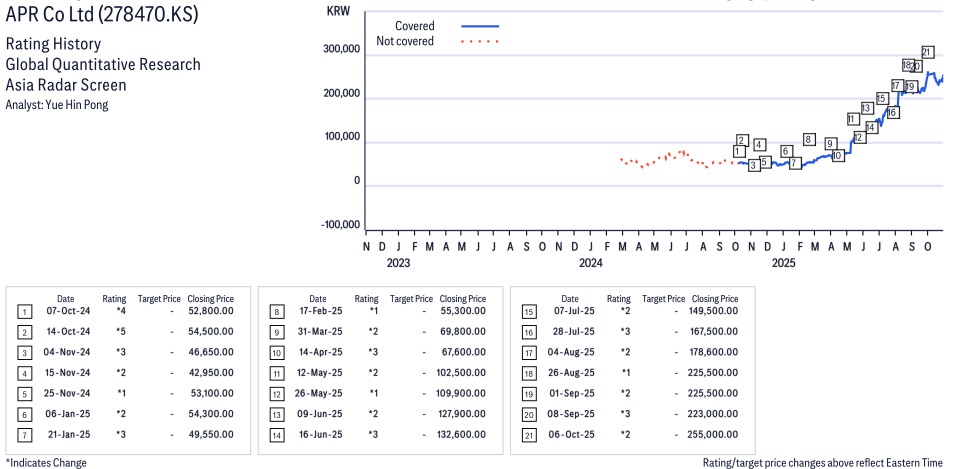Viewport: 954px width, 469px height.
Task: Click the 2023 year label on axis
Action: point(398,263)
